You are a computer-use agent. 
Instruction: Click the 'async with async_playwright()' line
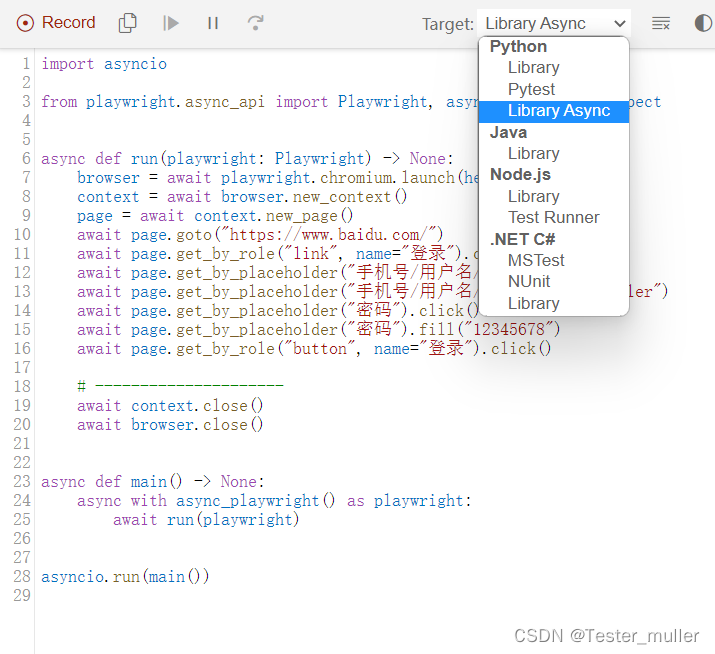[274, 501]
